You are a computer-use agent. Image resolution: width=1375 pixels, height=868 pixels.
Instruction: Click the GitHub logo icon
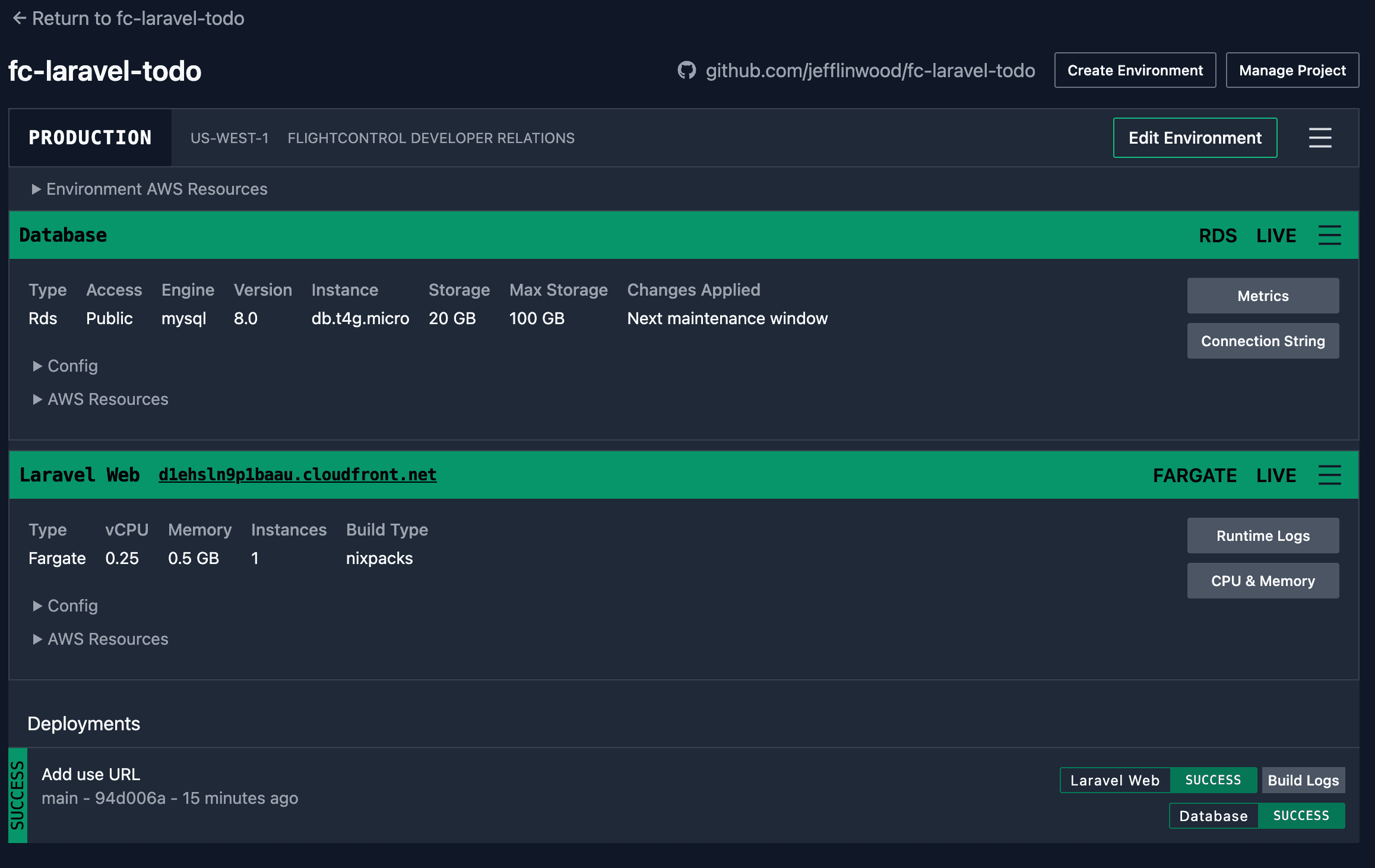(686, 71)
